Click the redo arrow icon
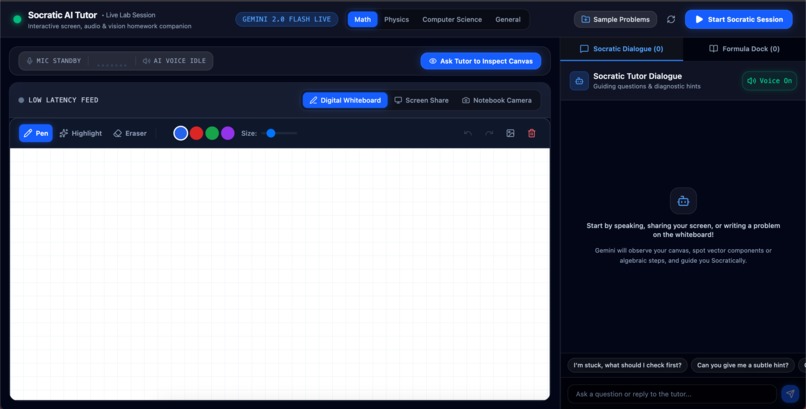The image size is (806, 409). click(x=489, y=133)
